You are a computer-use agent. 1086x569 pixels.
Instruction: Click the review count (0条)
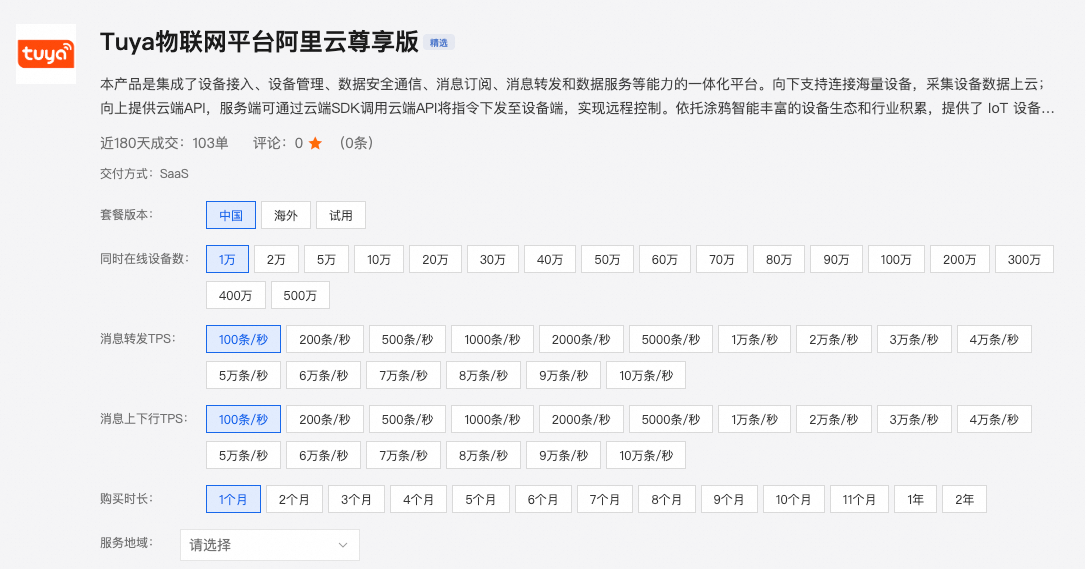tap(356, 143)
